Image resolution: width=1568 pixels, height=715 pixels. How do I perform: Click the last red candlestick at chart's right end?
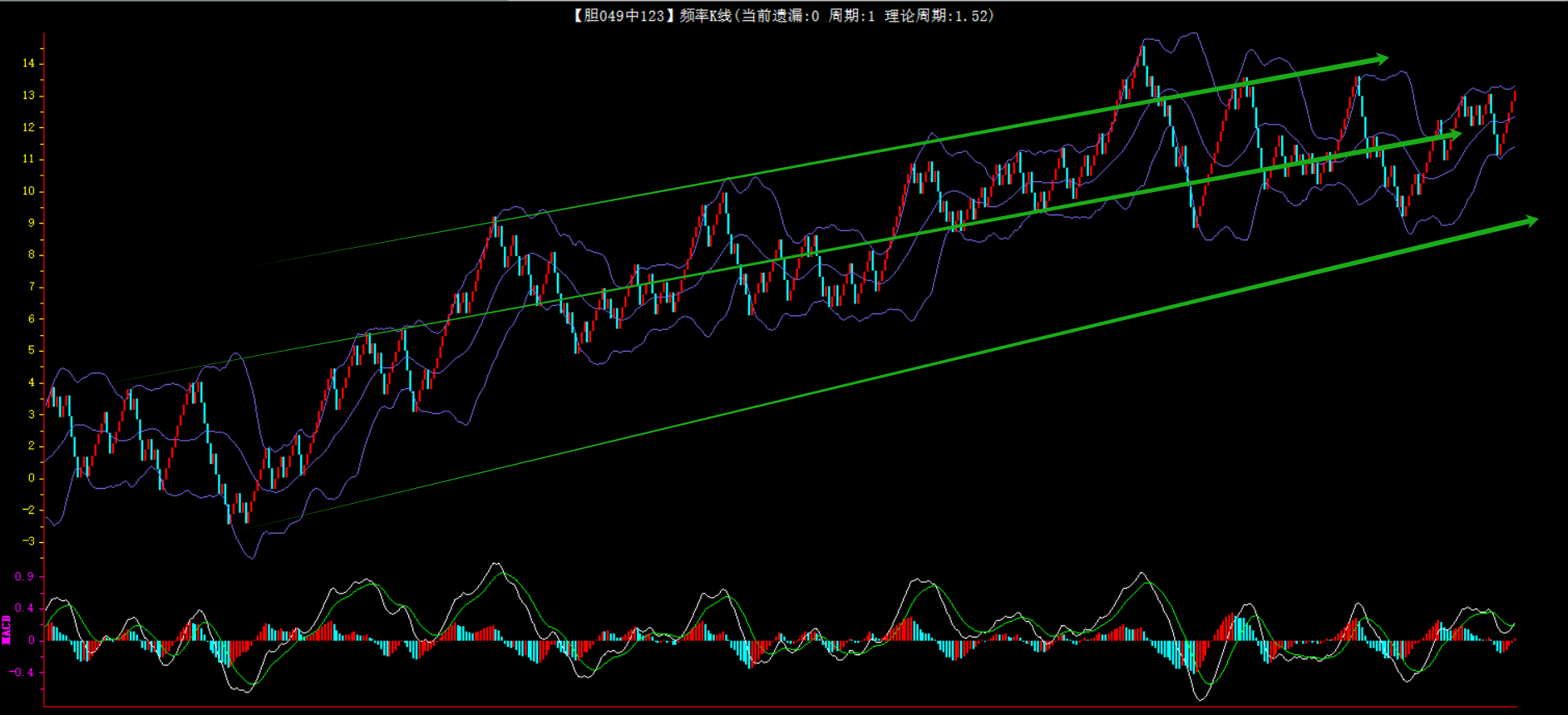pyautogui.click(x=1515, y=96)
